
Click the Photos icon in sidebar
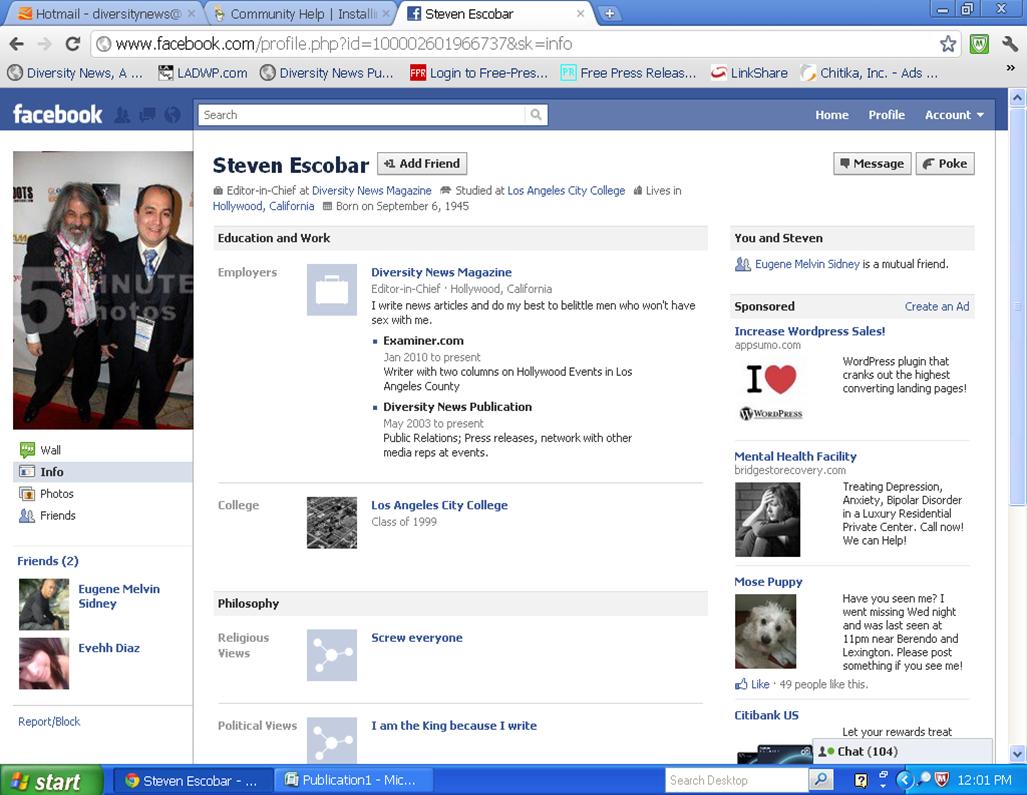click(x=27, y=494)
